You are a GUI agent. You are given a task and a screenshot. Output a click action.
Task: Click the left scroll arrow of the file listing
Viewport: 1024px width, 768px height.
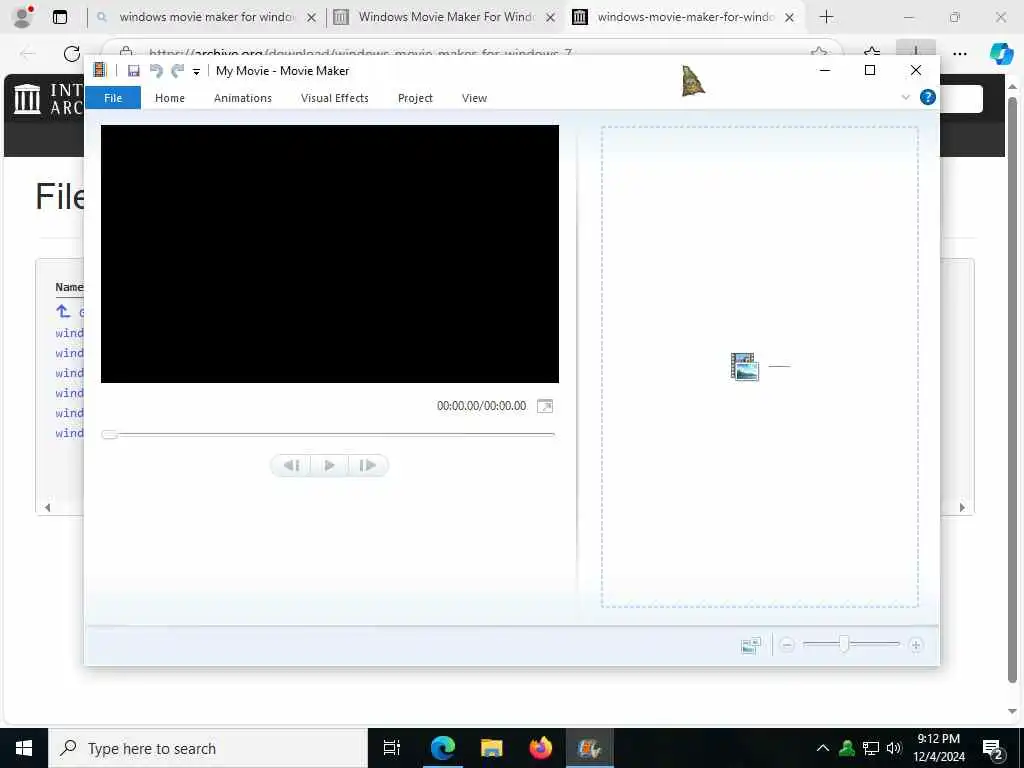[x=47, y=507]
